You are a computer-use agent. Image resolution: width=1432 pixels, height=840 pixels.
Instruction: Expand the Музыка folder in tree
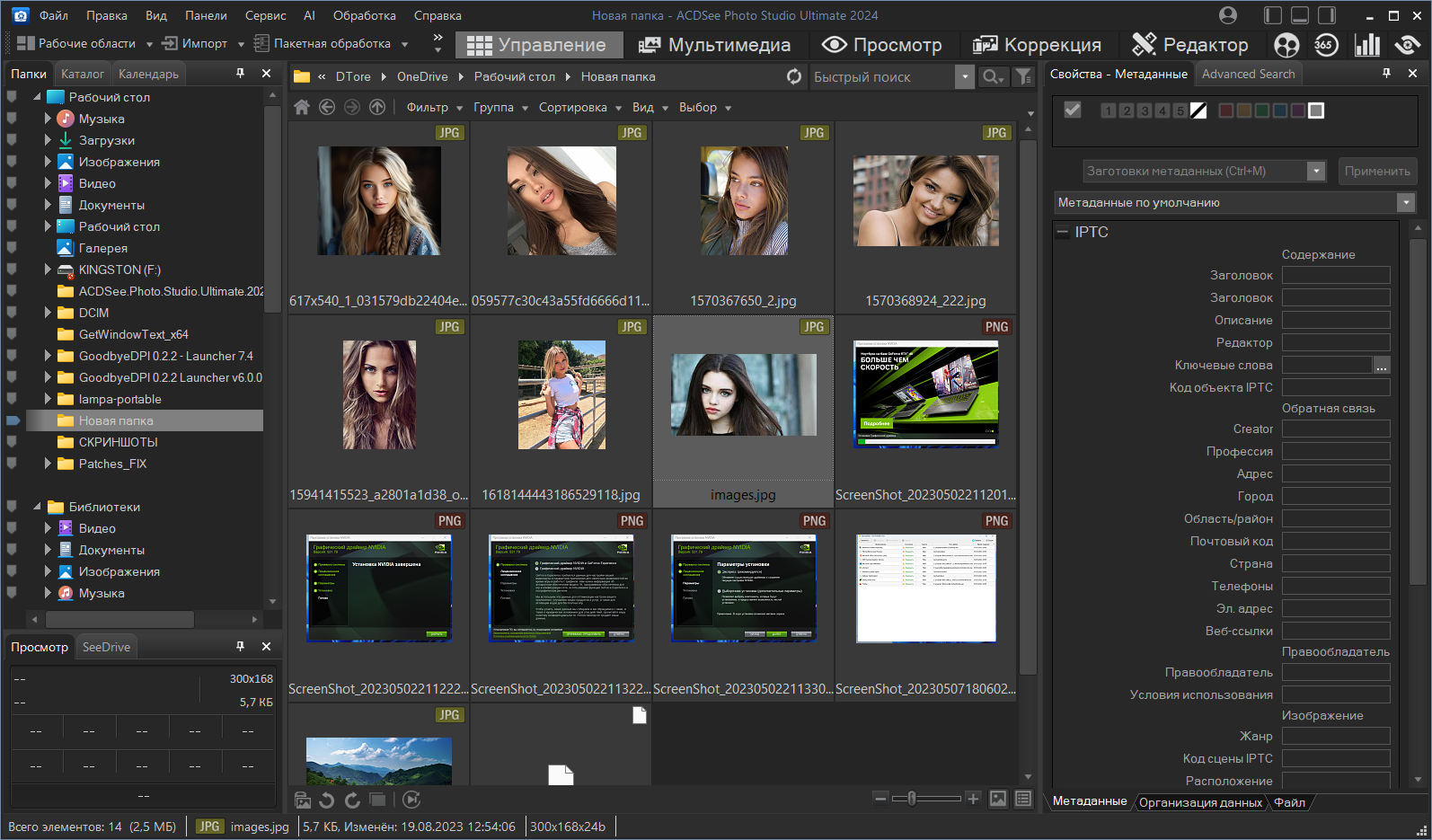(x=48, y=119)
